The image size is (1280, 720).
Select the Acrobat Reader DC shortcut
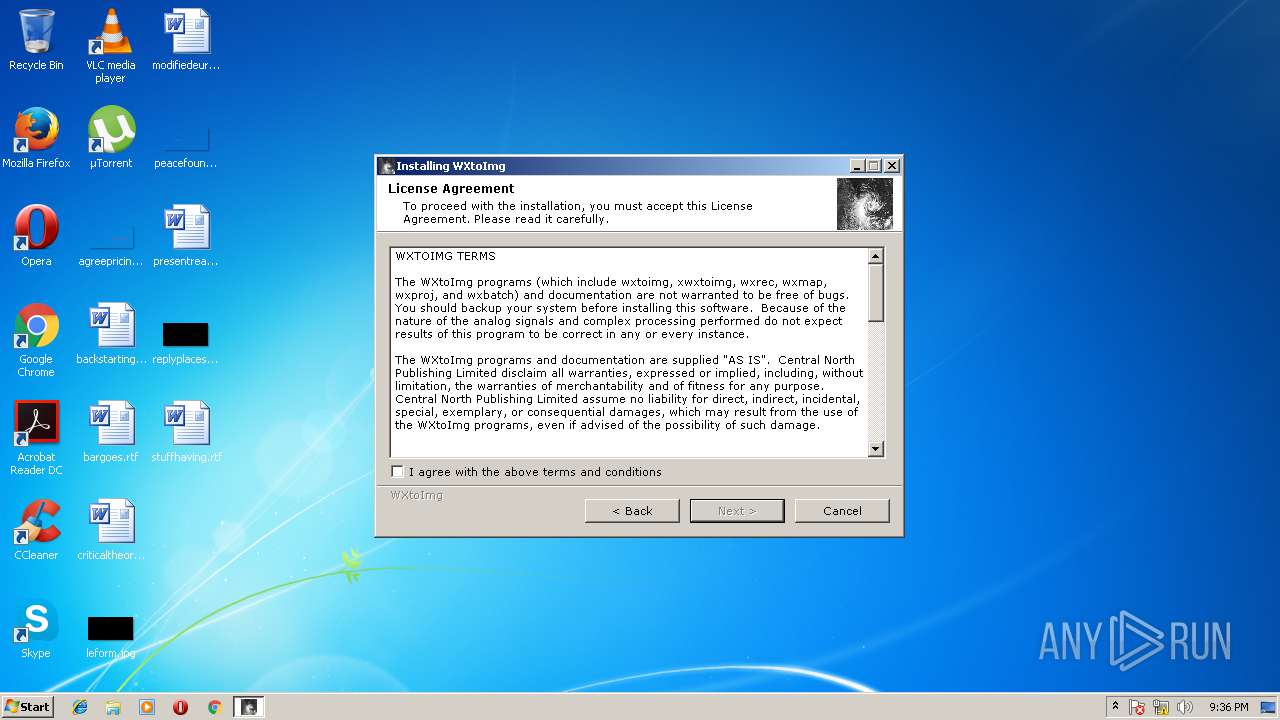tap(36, 438)
